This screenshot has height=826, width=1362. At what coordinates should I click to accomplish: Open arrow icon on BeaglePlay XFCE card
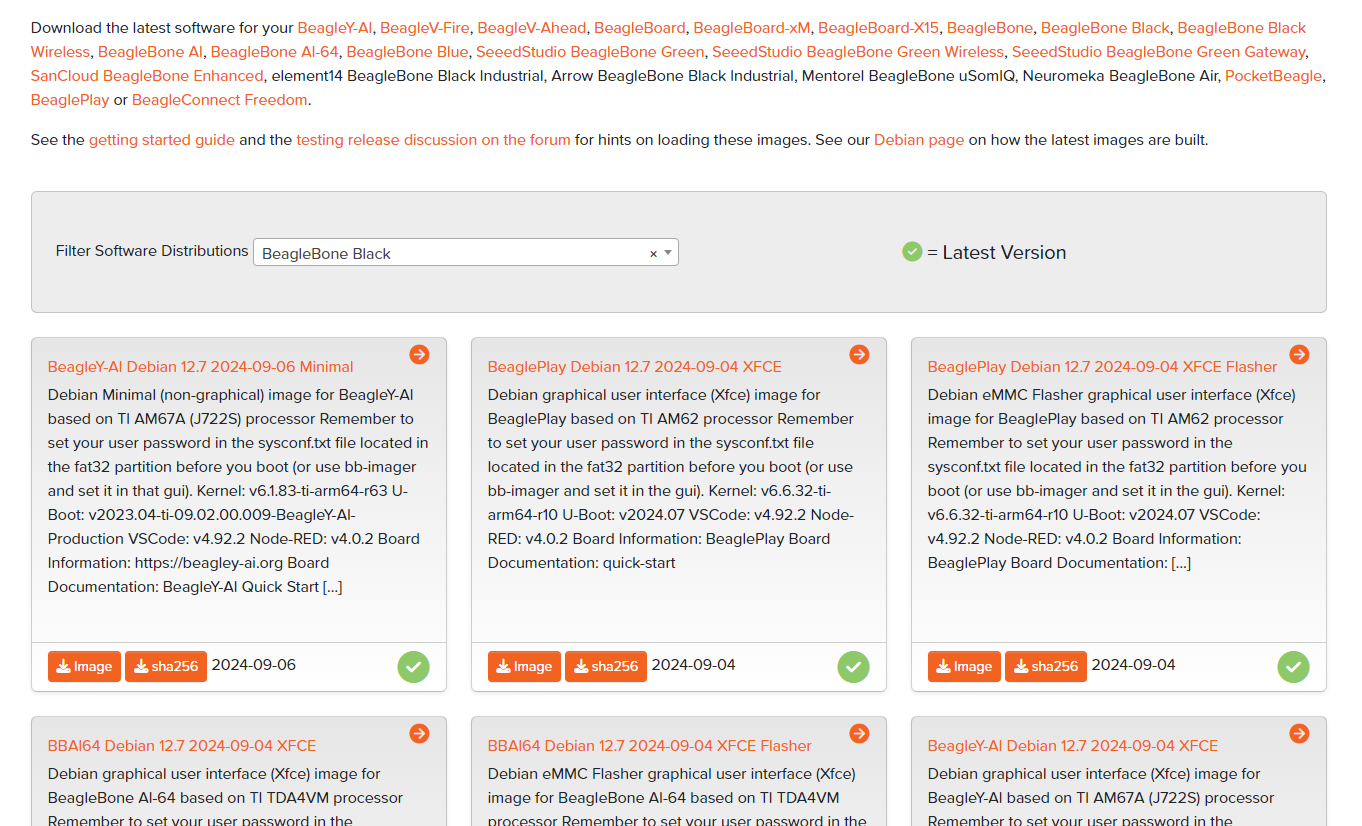tap(859, 355)
